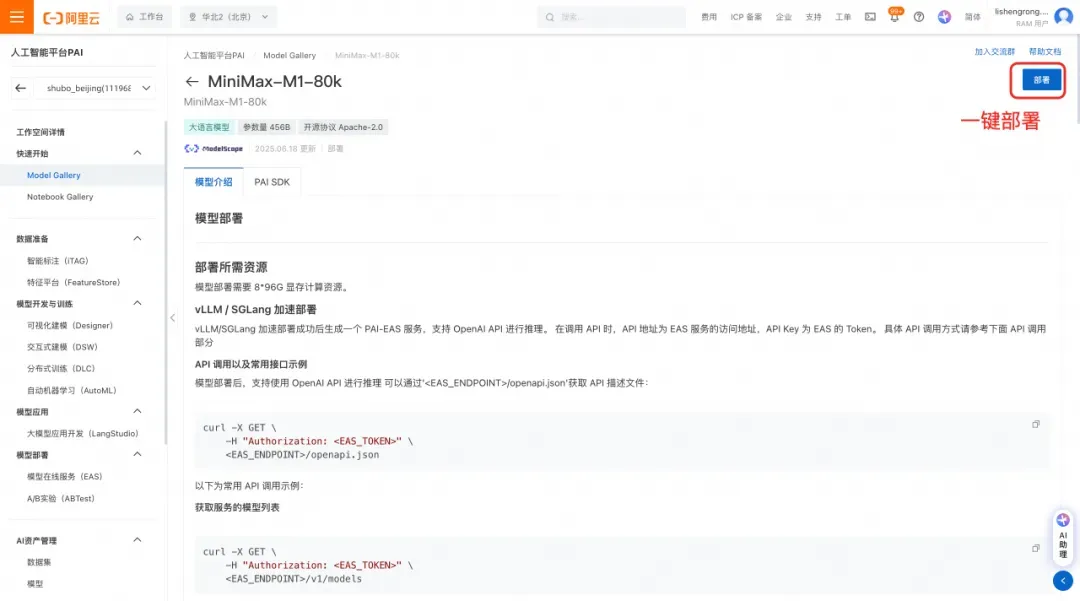Collapse the 数据准备 section
The width and height of the screenshot is (1080, 601).
(x=137, y=238)
